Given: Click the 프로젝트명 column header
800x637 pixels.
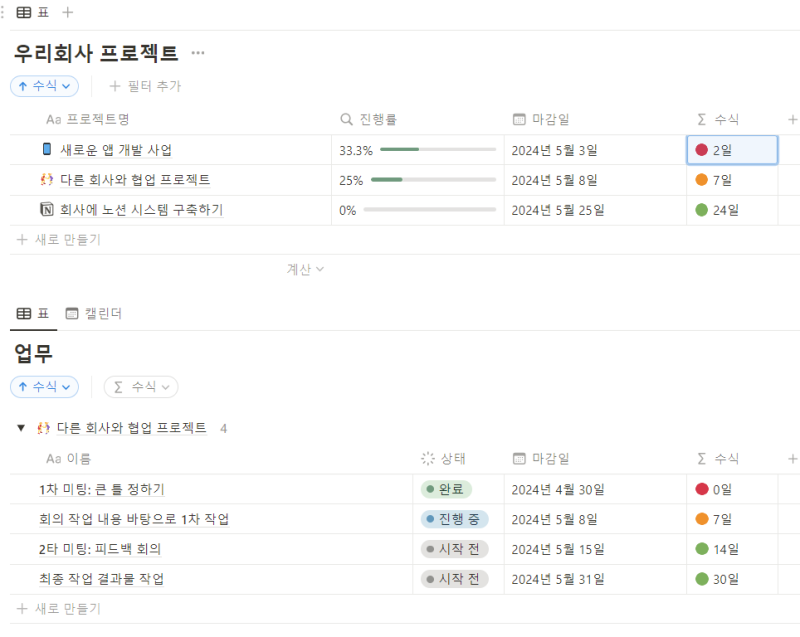Looking at the screenshot, I should pyautogui.click(x=88, y=119).
